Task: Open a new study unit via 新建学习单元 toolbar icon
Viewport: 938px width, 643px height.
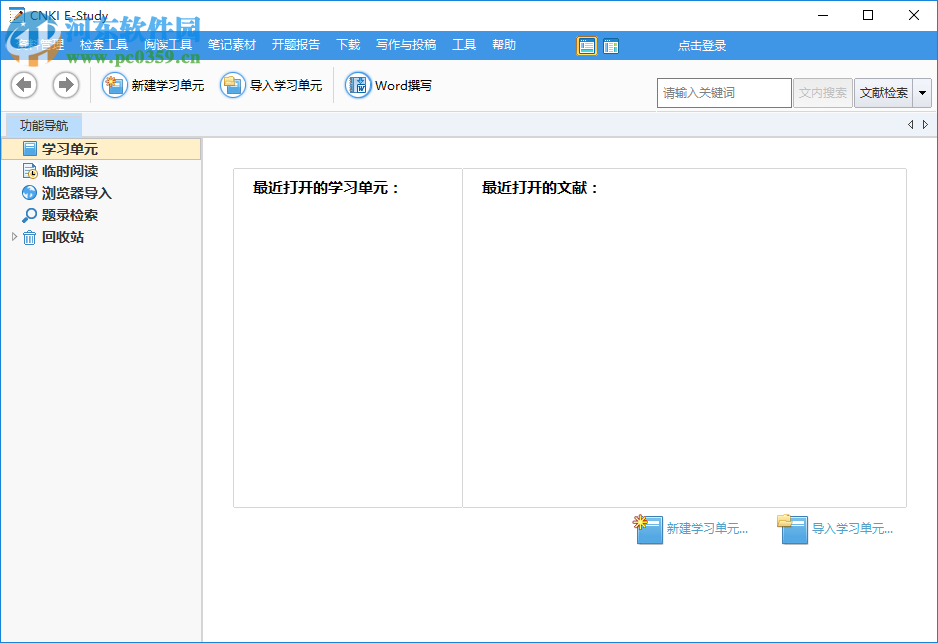Action: coord(115,85)
